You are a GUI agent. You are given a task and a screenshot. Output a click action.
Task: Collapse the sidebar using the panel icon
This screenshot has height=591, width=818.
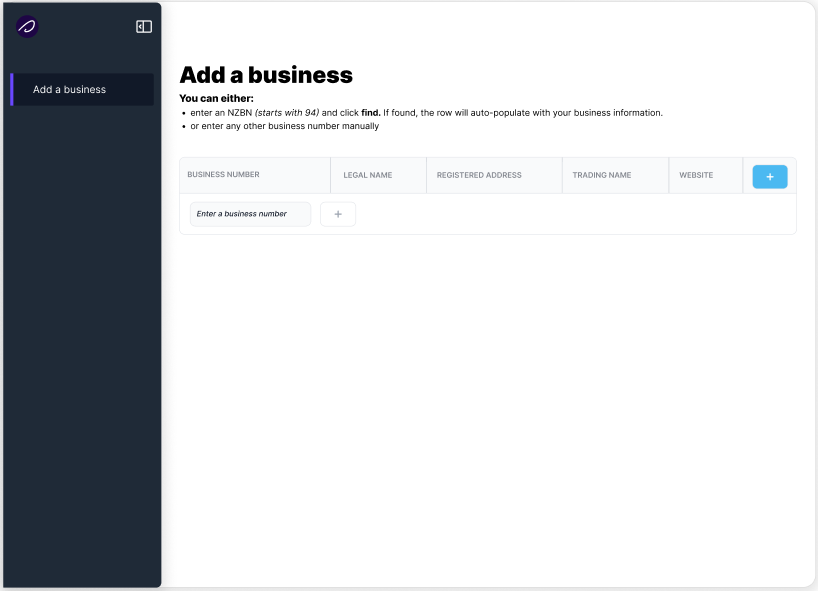[x=144, y=27]
